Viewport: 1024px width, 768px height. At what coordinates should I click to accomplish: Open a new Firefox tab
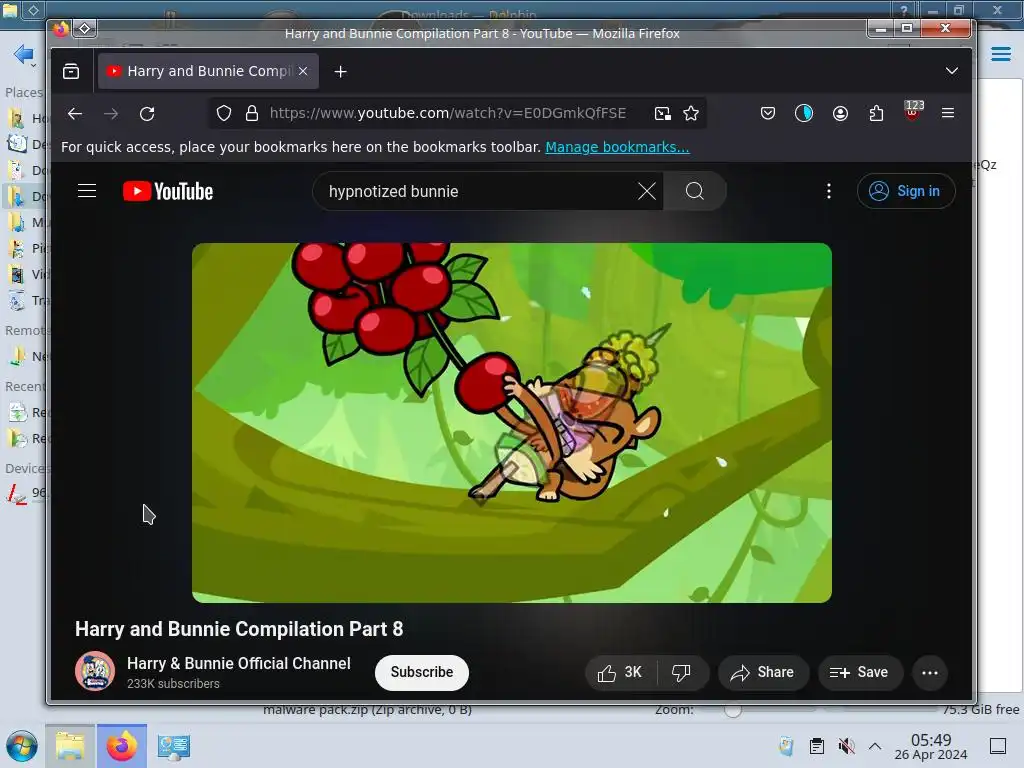click(340, 71)
